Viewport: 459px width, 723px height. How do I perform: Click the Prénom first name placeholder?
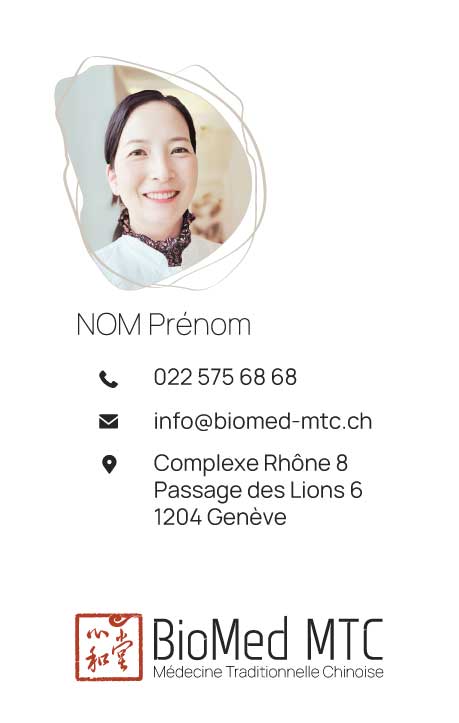pos(200,324)
